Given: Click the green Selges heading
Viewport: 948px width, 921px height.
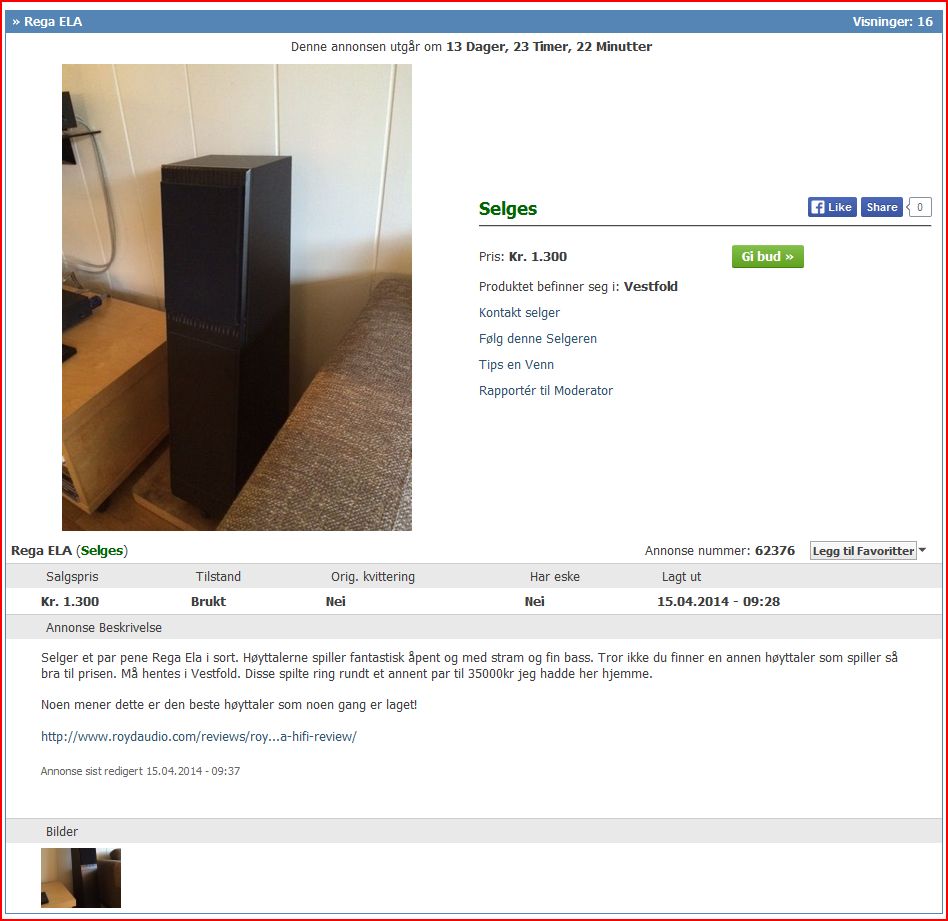Looking at the screenshot, I should point(508,209).
